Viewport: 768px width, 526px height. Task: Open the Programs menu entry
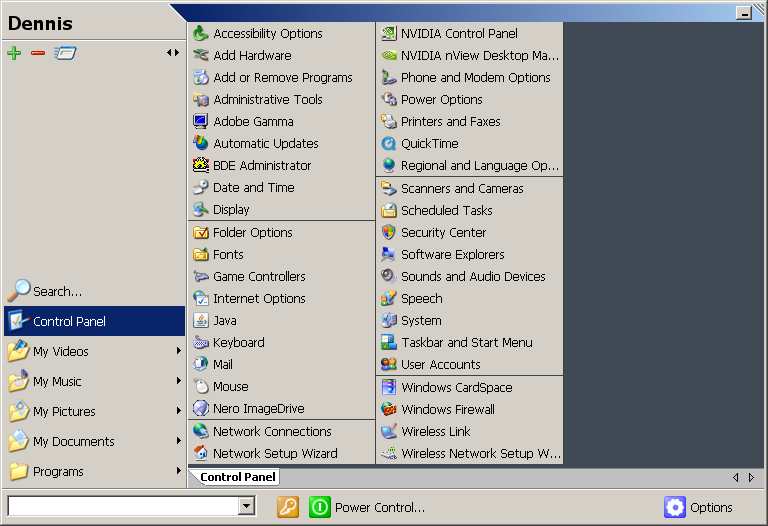pyautogui.click(x=95, y=471)
